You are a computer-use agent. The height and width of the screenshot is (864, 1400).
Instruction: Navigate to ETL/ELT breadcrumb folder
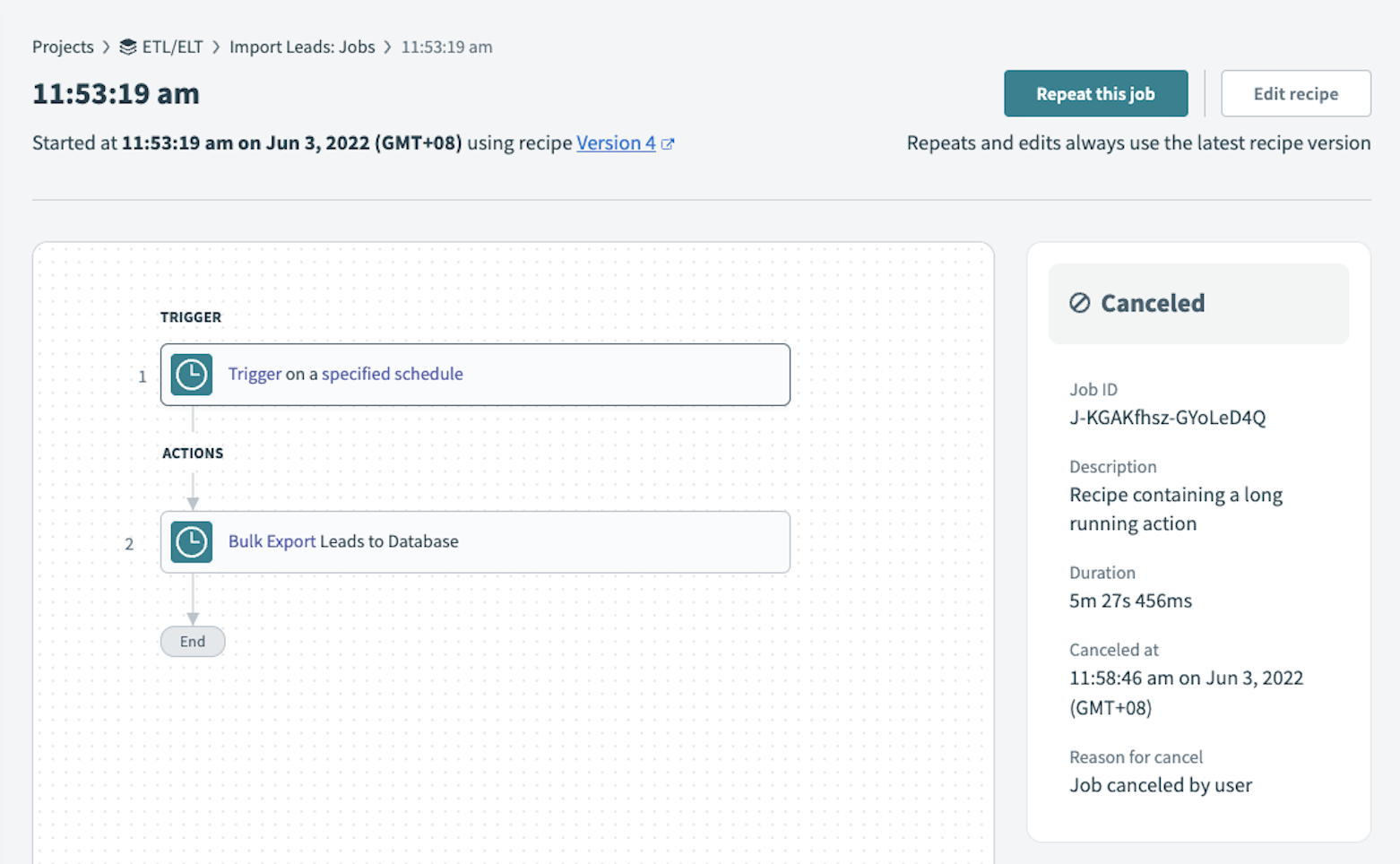click(x=172, y=47)
